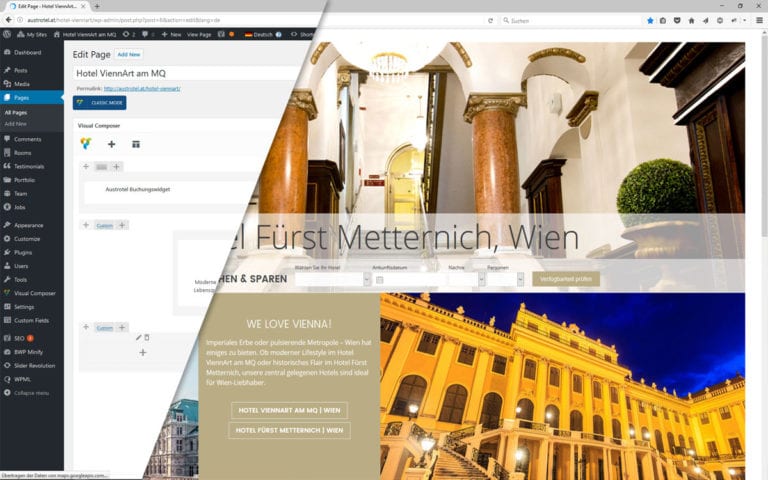Open the New content menu
The width and height of the screenshot is (768, 480).
[171, 35]
